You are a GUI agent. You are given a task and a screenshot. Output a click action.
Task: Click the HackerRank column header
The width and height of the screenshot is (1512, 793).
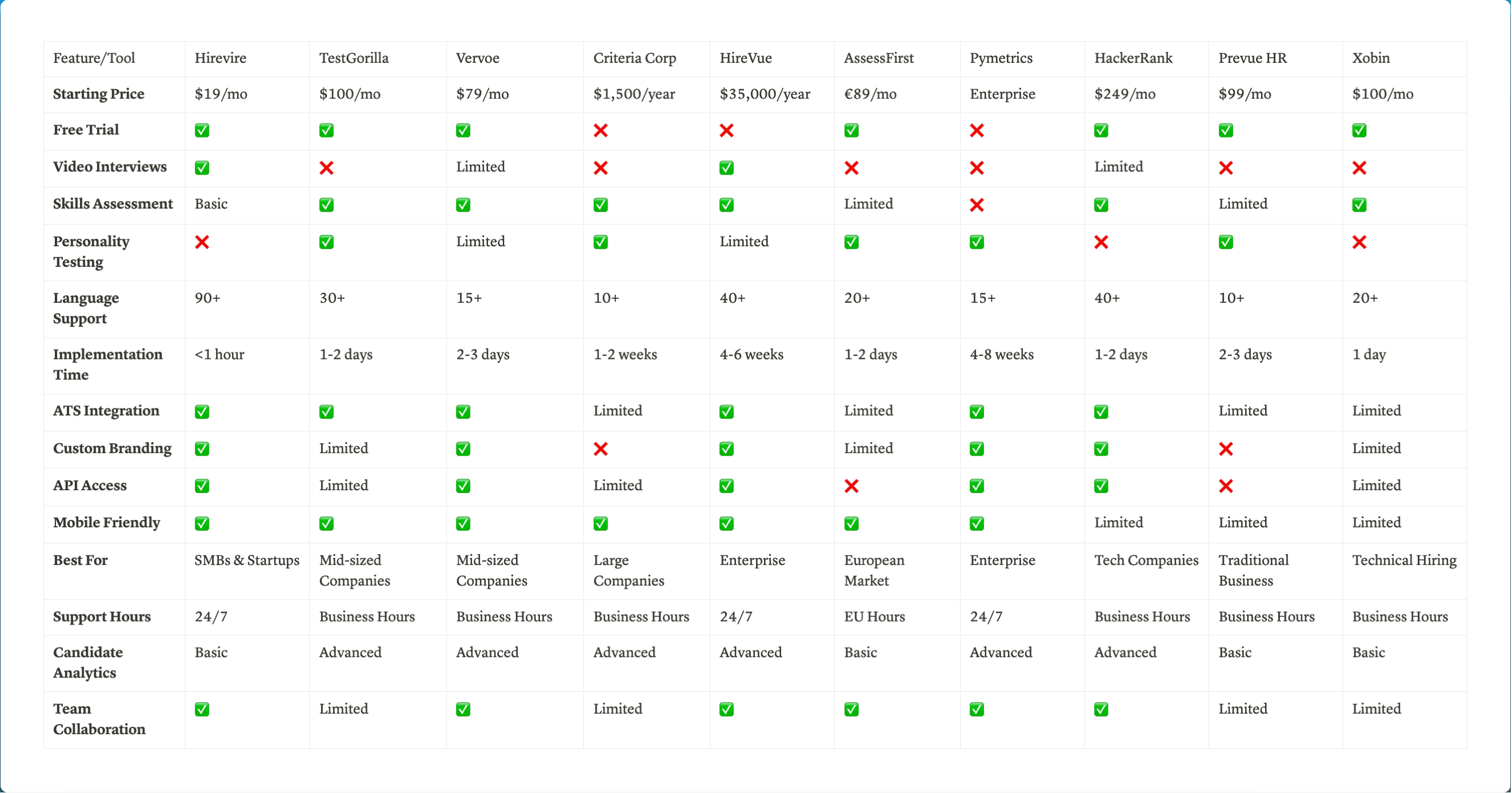pyautogui.click(x=1133, y=58)
